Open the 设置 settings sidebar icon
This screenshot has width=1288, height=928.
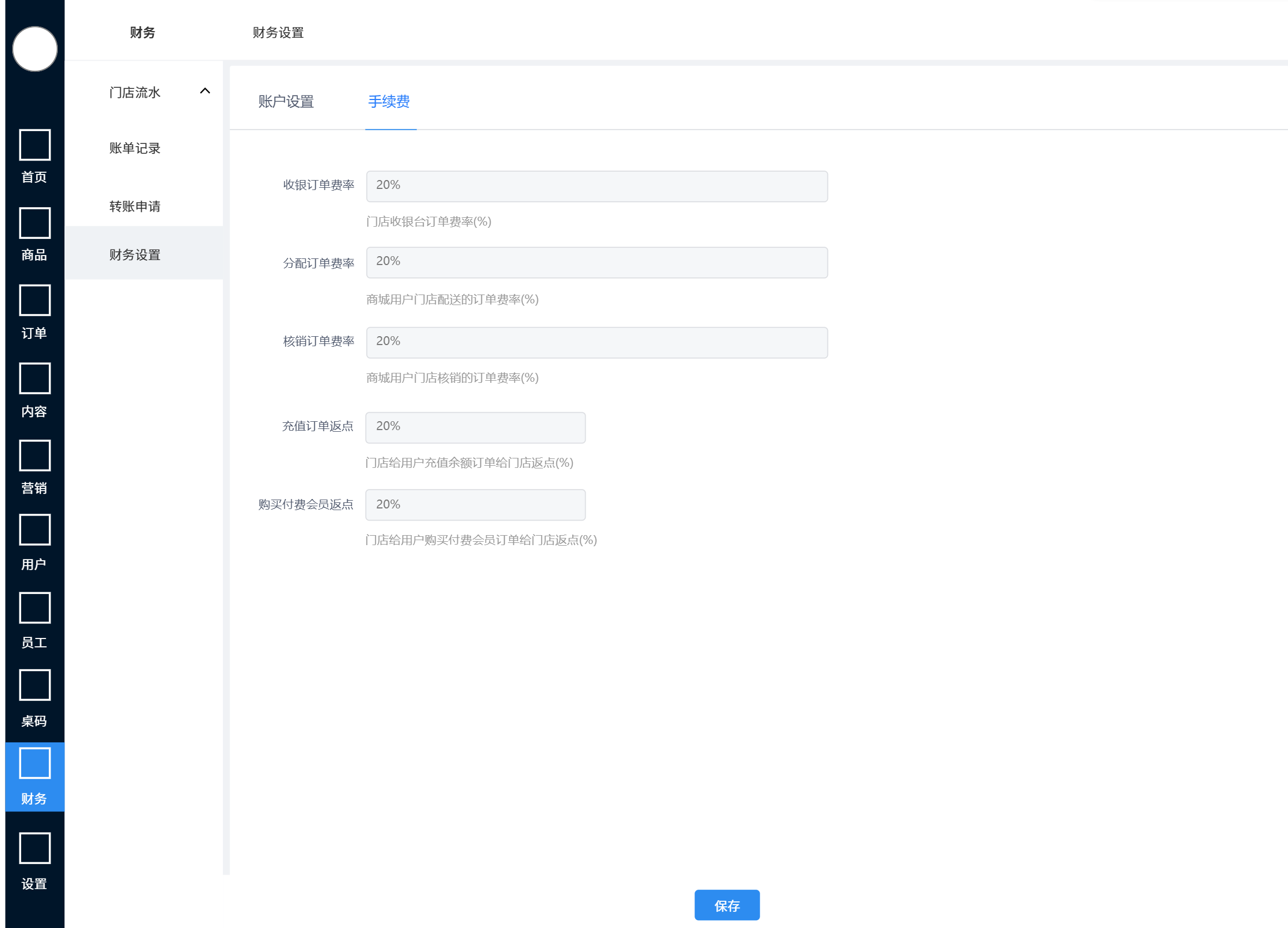(34, 849)
